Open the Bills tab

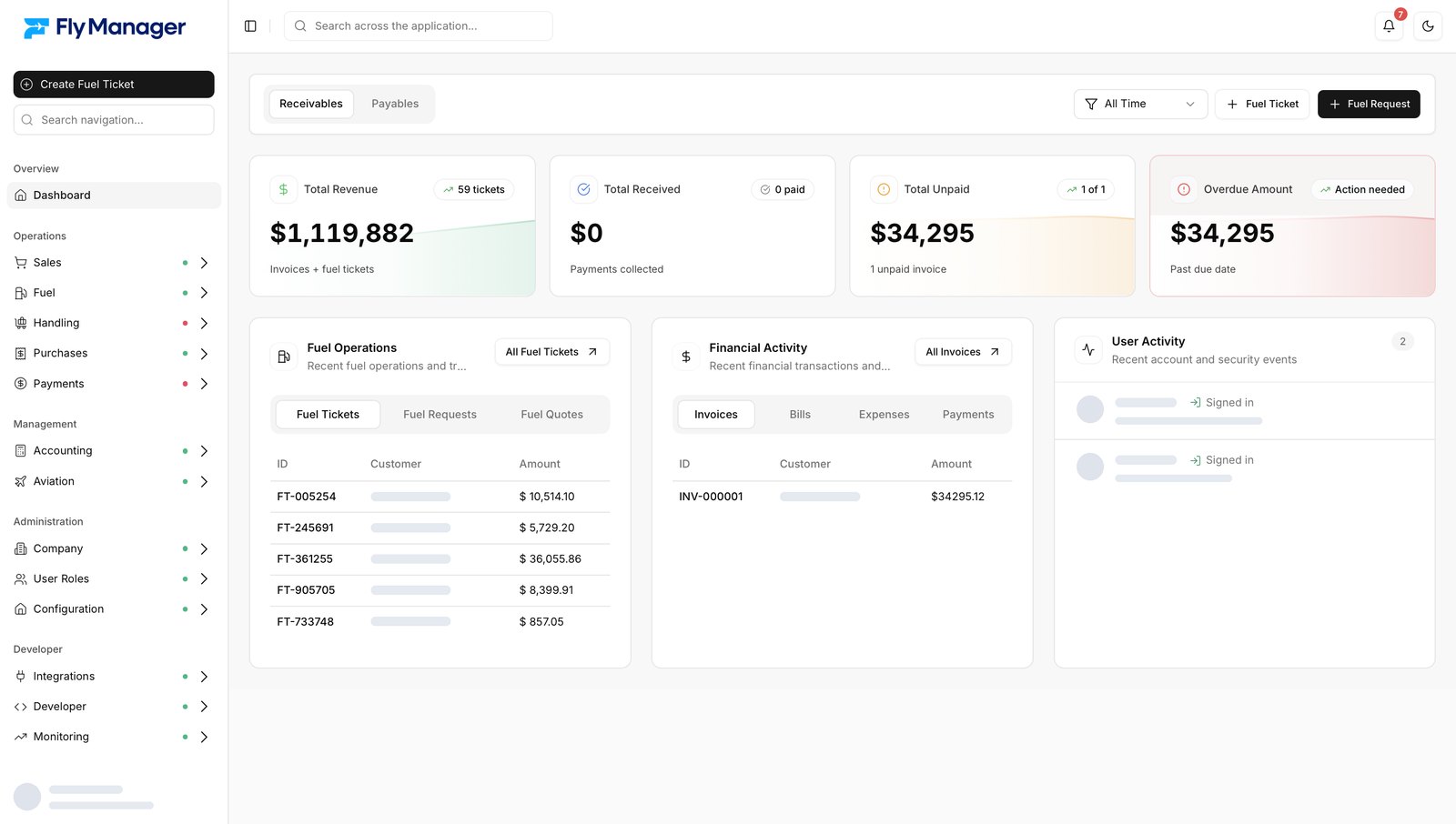tap(800, 415)
